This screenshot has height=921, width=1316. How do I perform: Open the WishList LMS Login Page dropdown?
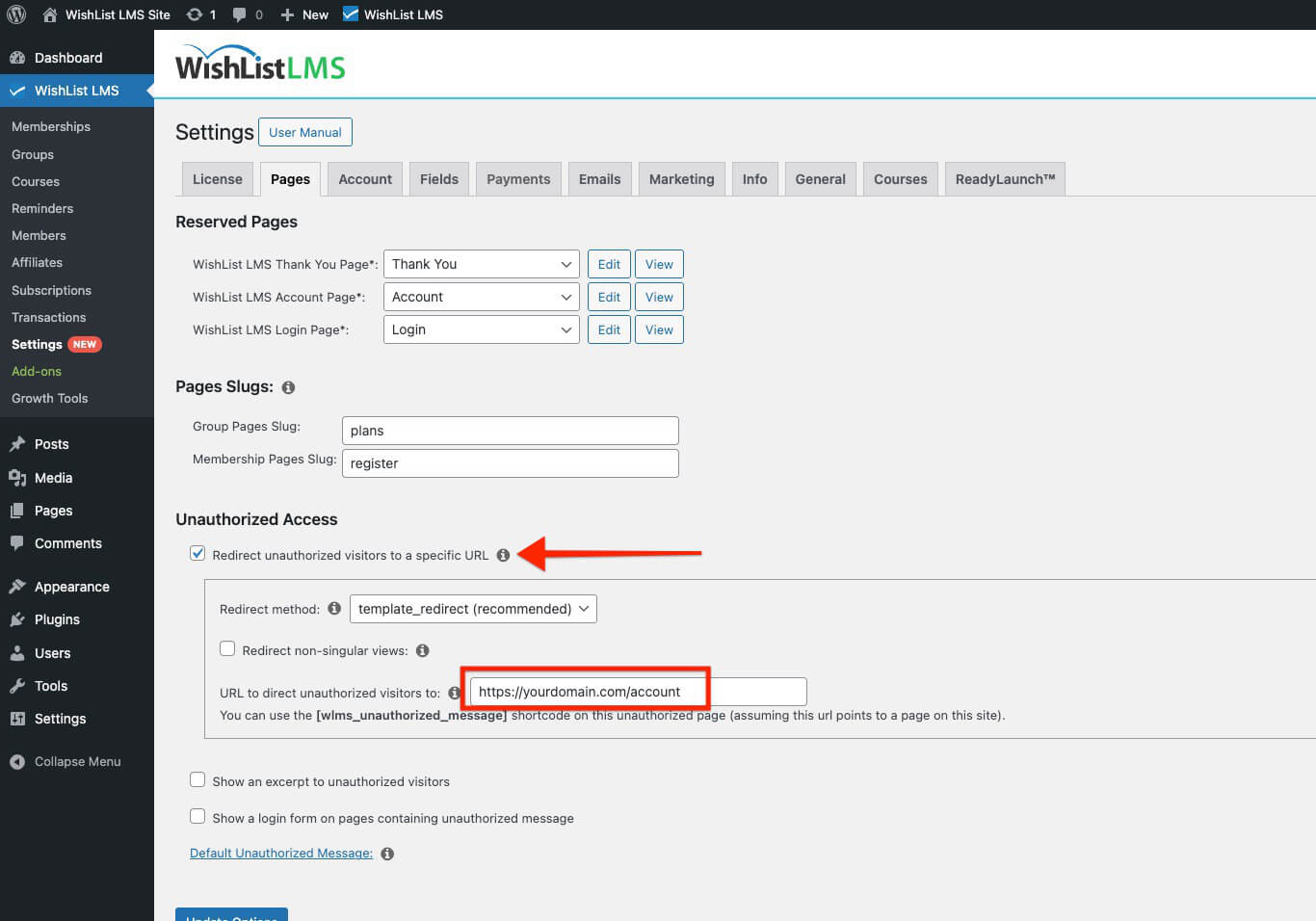(481, 329)
